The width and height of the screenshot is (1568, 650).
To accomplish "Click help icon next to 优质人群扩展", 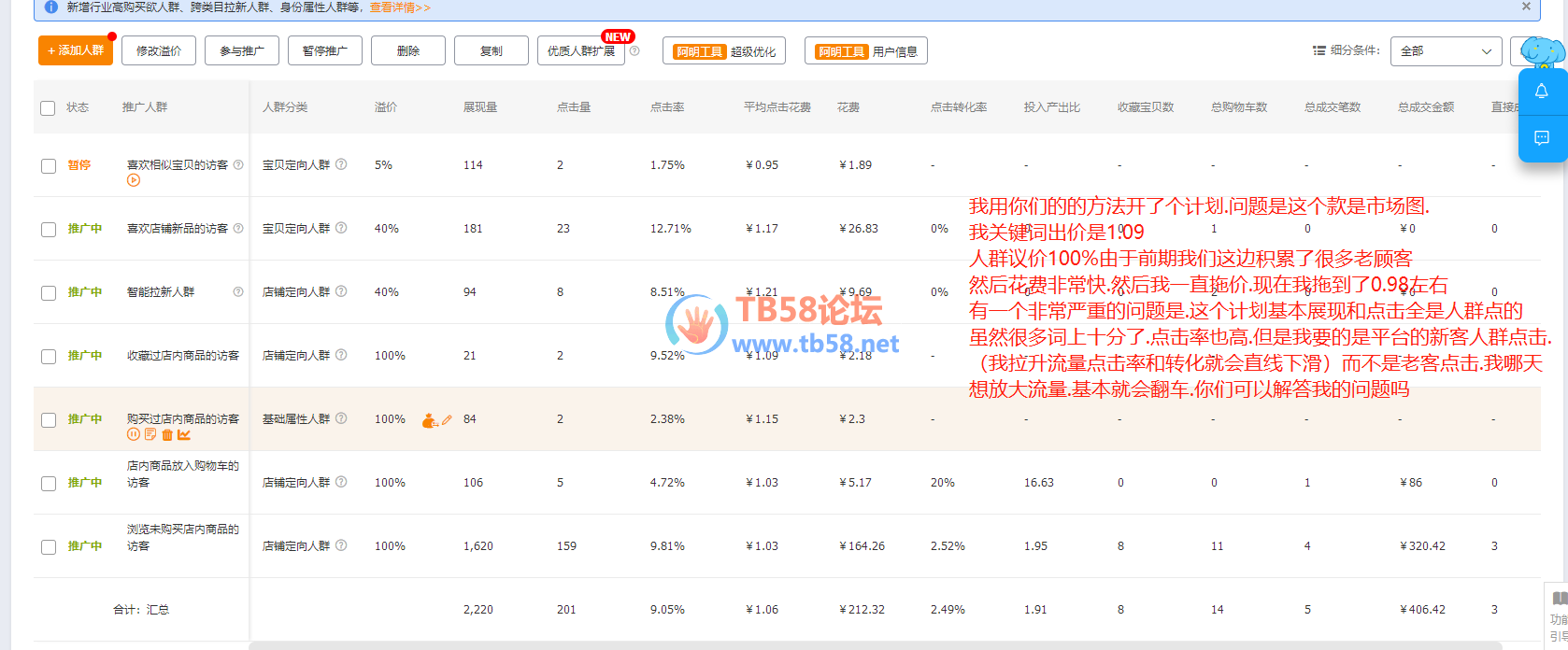I will [x=634, y=51].
